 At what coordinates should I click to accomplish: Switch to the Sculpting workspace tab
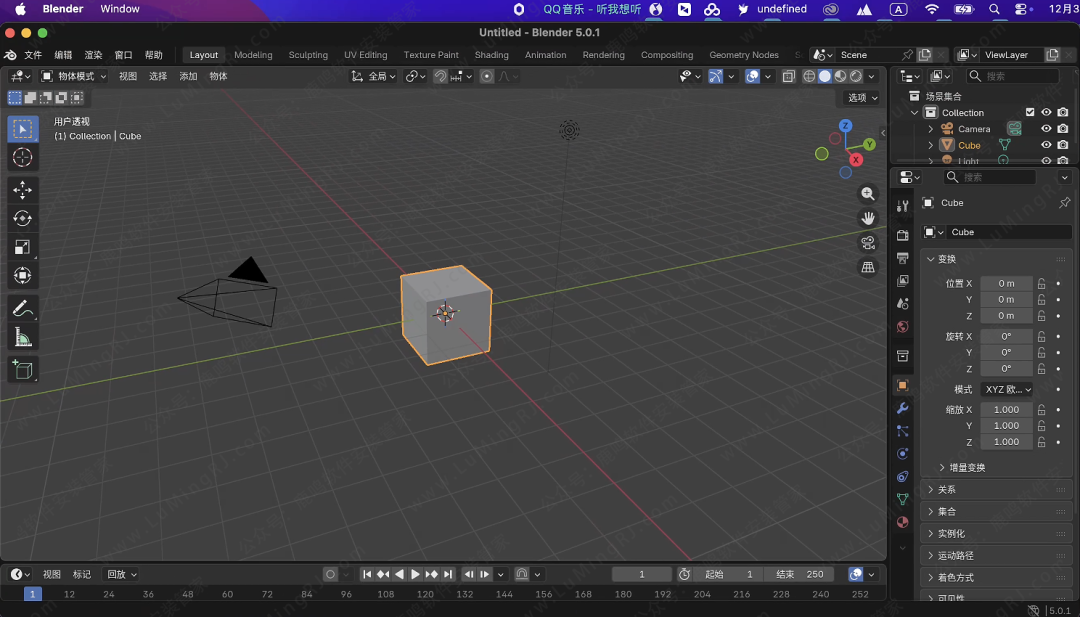(x=308, y=55)
